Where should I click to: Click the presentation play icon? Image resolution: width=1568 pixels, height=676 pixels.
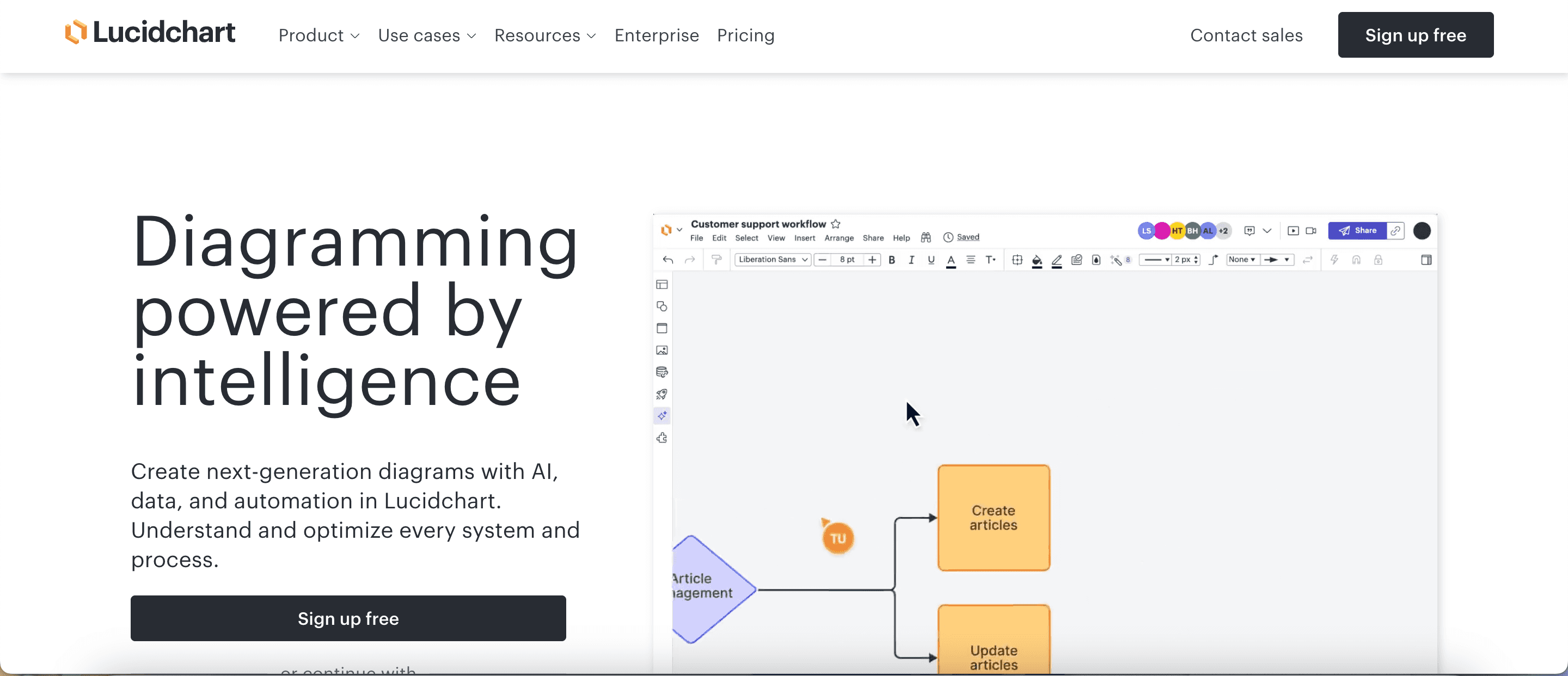[x=1294, y=231]
